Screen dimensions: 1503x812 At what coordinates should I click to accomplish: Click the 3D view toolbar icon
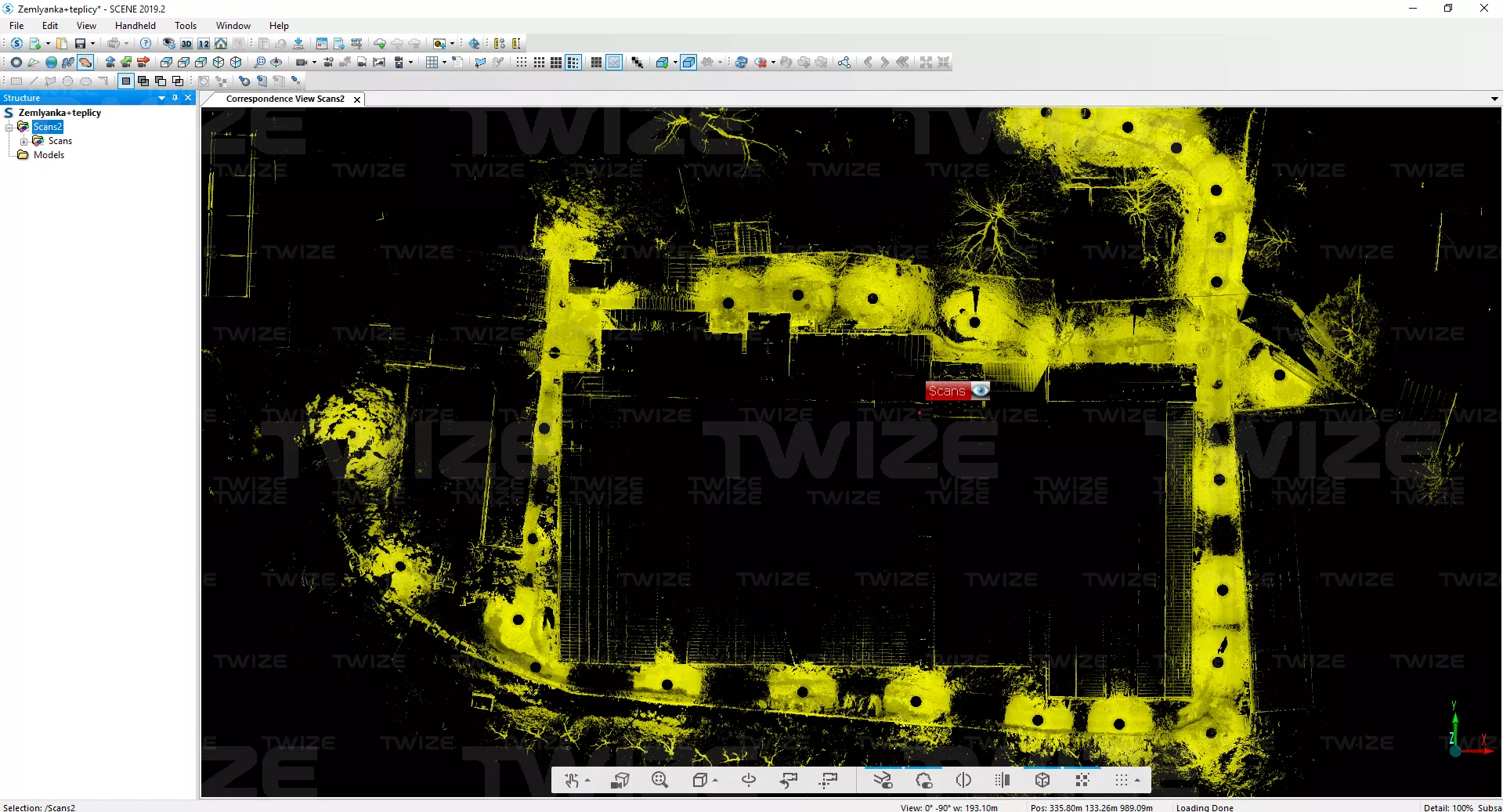[186, 44]
